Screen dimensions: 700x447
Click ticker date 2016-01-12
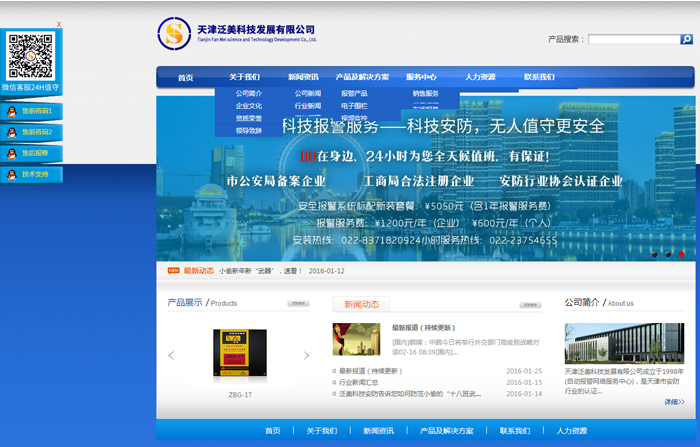[326, 271]
